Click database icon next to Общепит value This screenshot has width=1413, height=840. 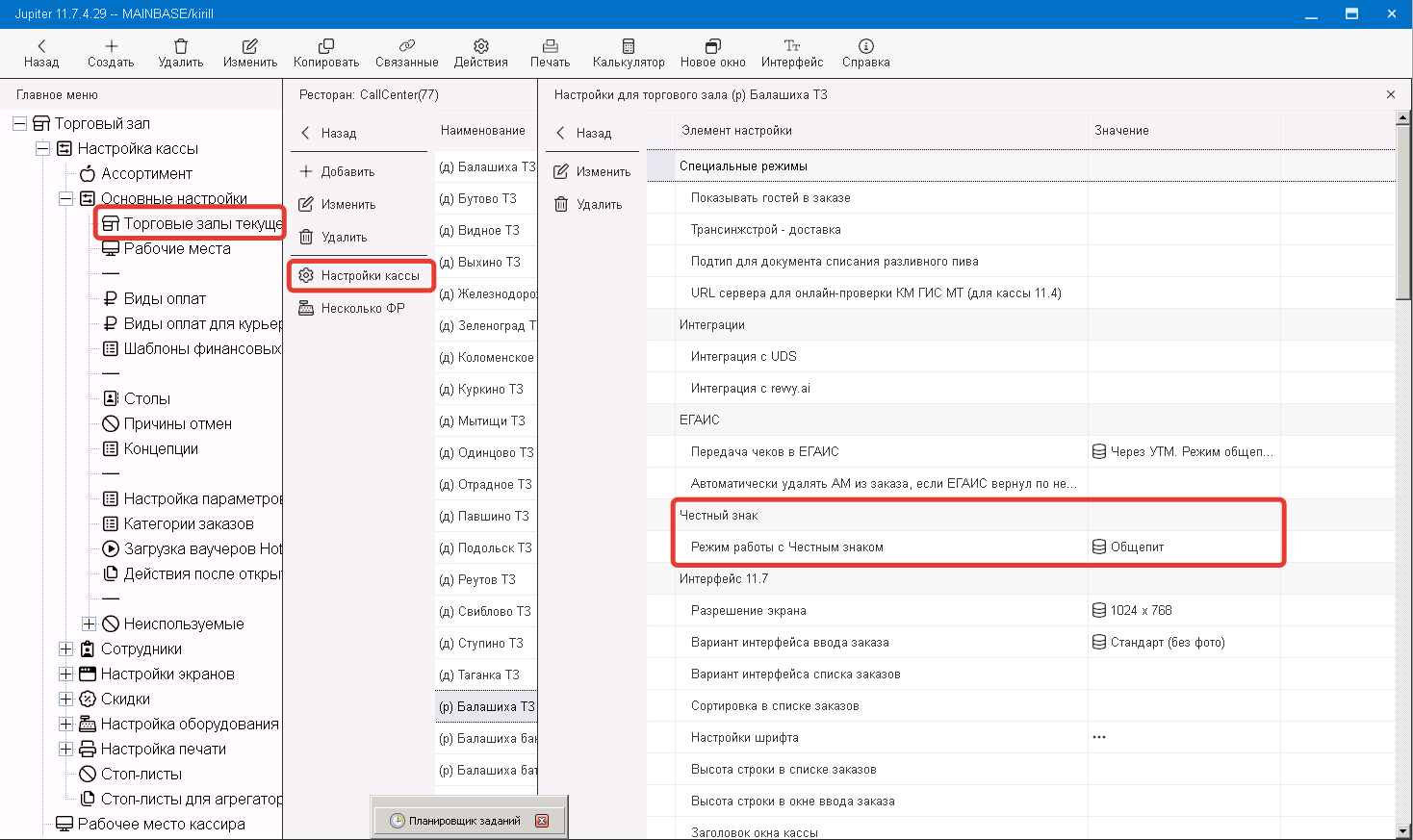point(1099,547)
